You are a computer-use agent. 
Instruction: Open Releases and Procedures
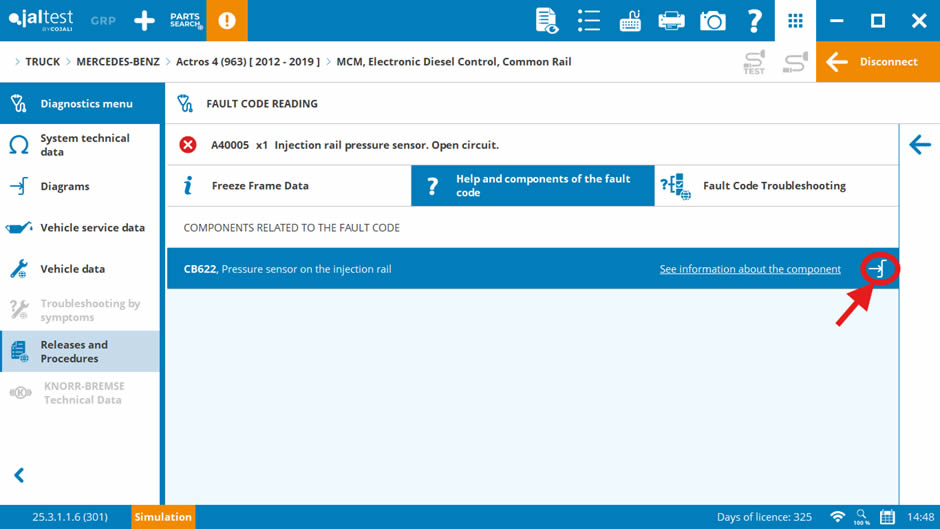(80, 351)
